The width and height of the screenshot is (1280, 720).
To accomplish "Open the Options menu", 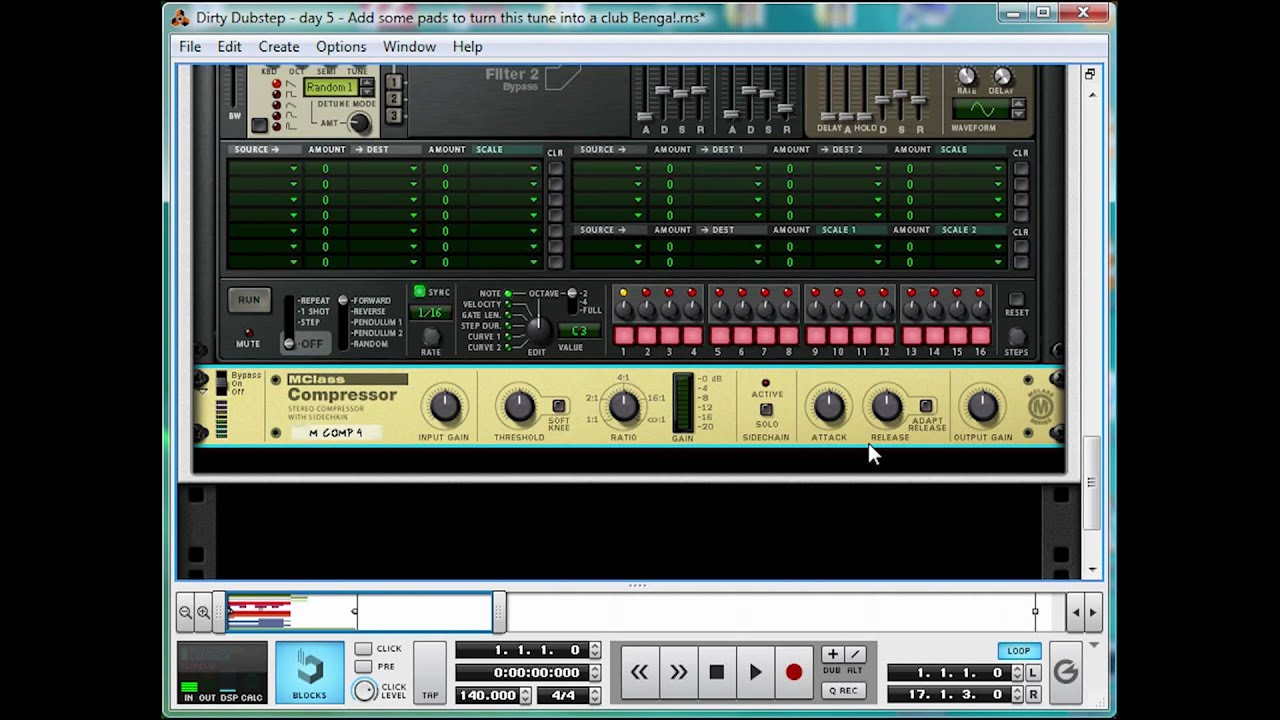I will 341,47.
